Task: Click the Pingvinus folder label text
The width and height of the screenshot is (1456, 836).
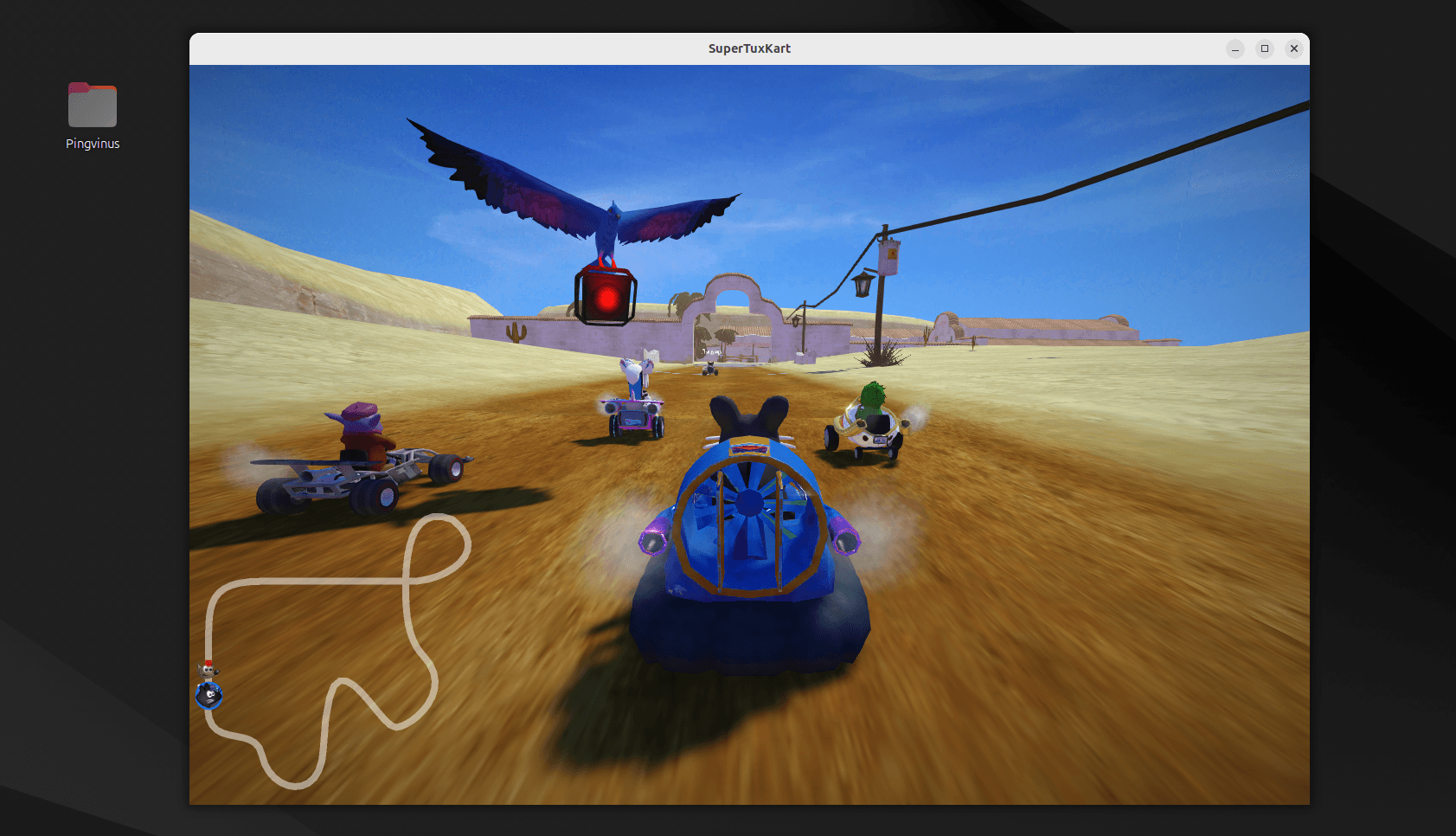Action: pyautogui.click(x=92, y=144)
